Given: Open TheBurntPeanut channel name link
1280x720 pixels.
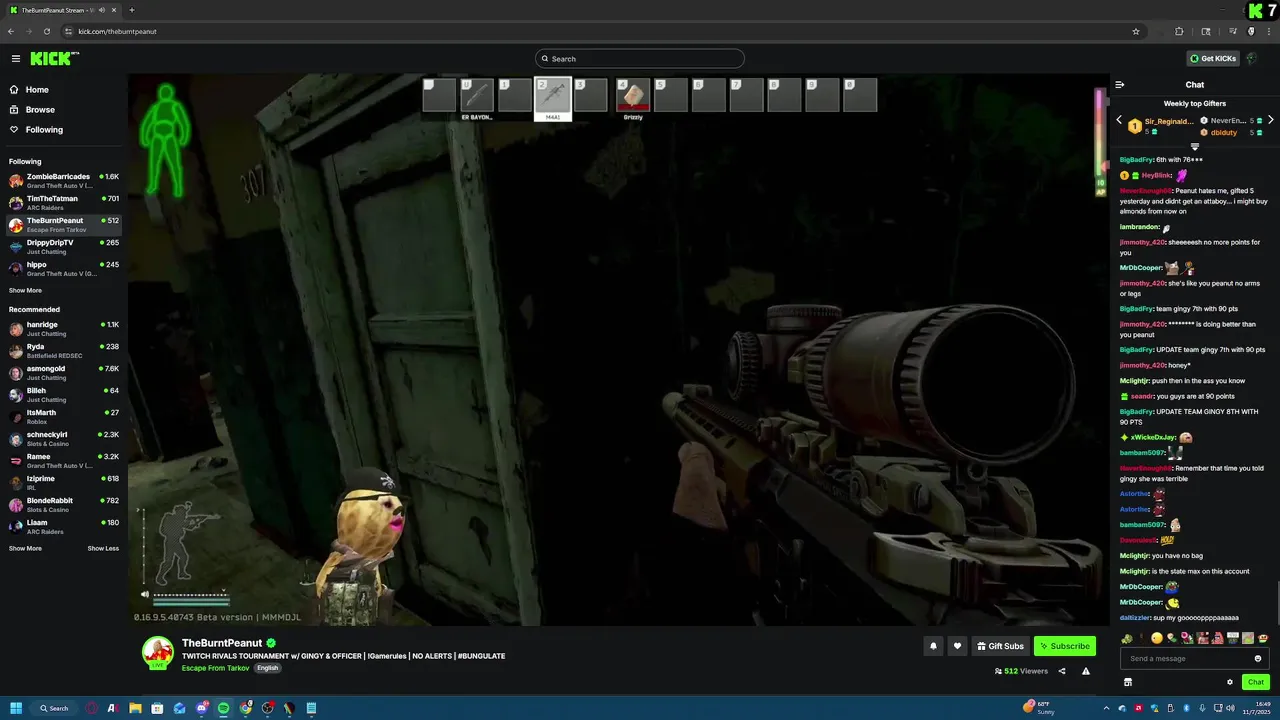Looking at the screenshot, I should coord(222,643).
